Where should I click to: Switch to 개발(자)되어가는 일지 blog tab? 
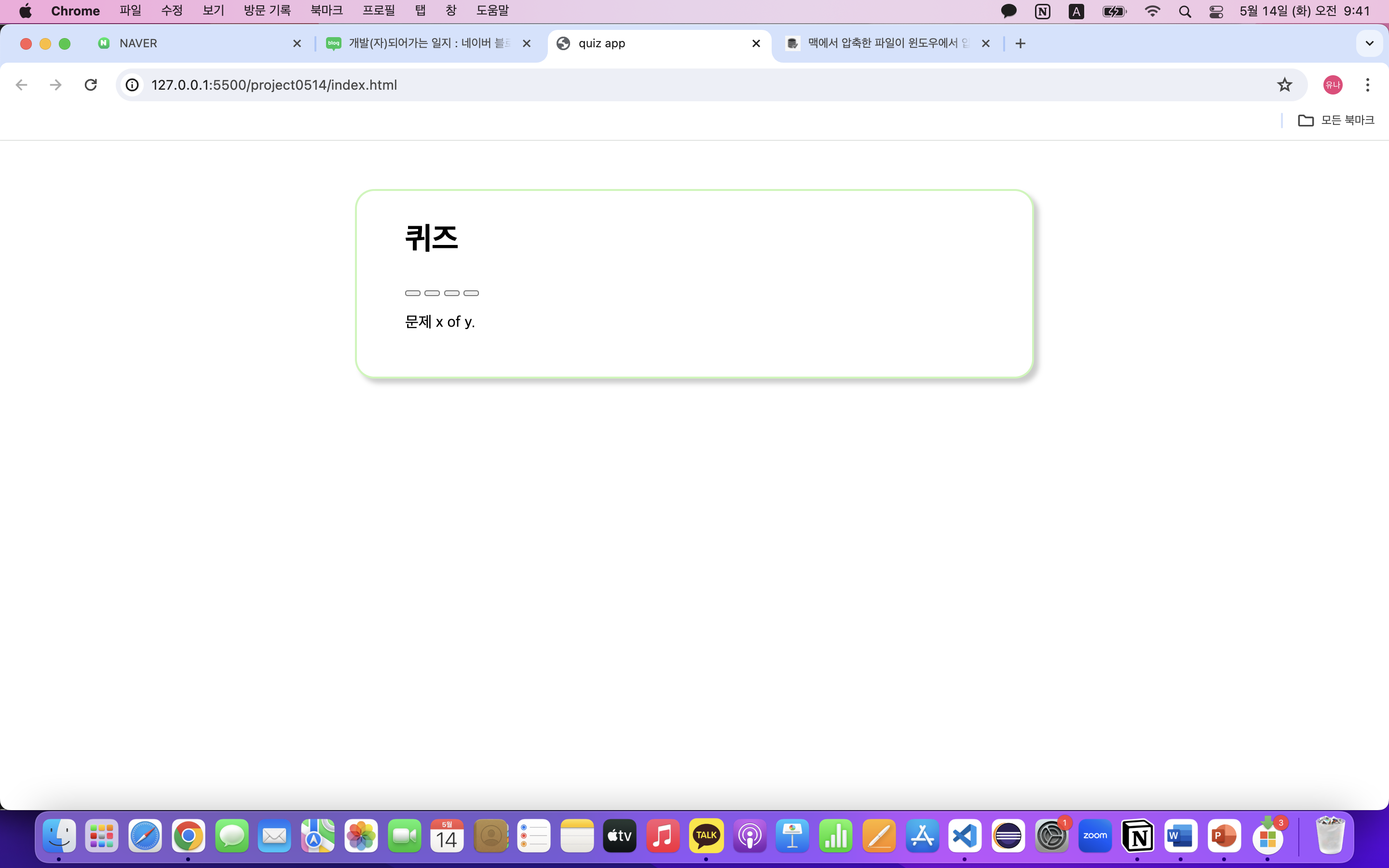428,43
